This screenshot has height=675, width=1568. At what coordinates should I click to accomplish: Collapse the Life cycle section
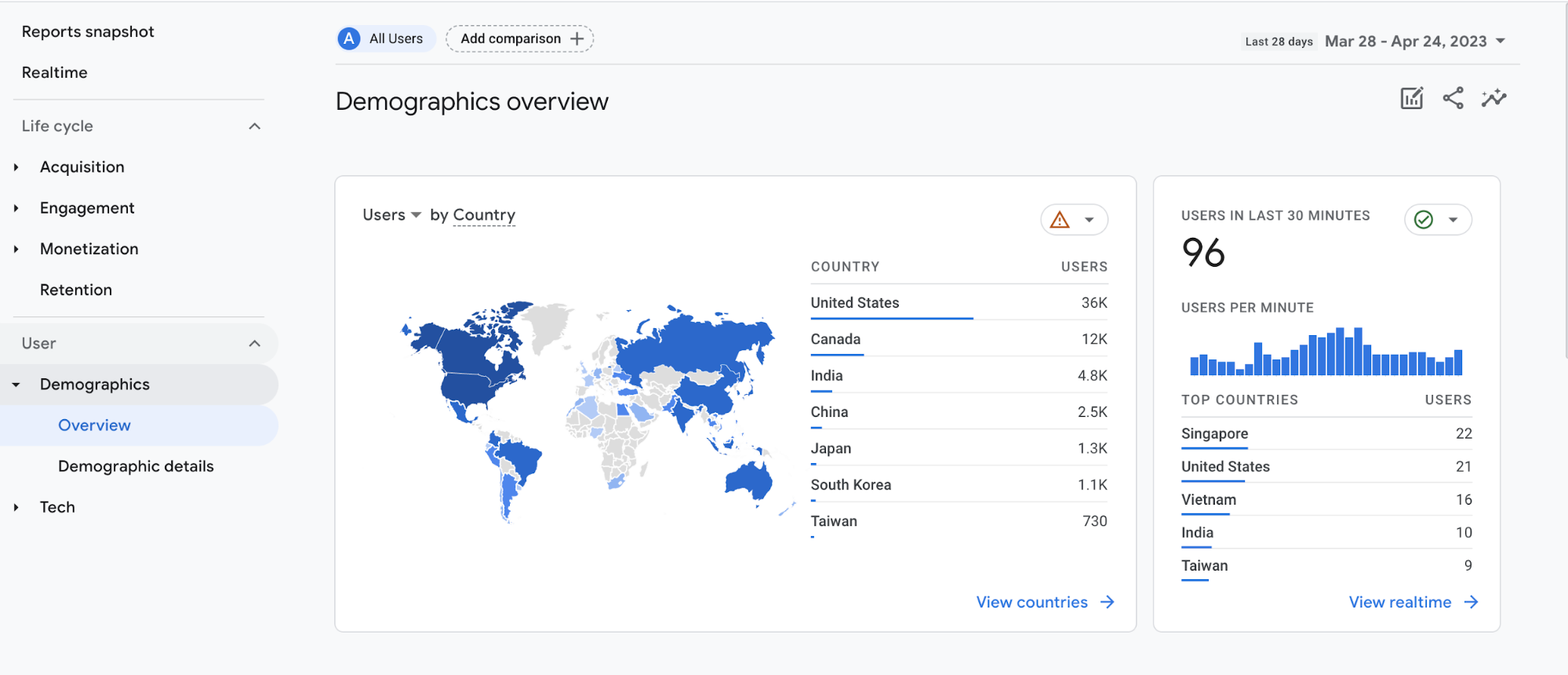coord(254,126)
